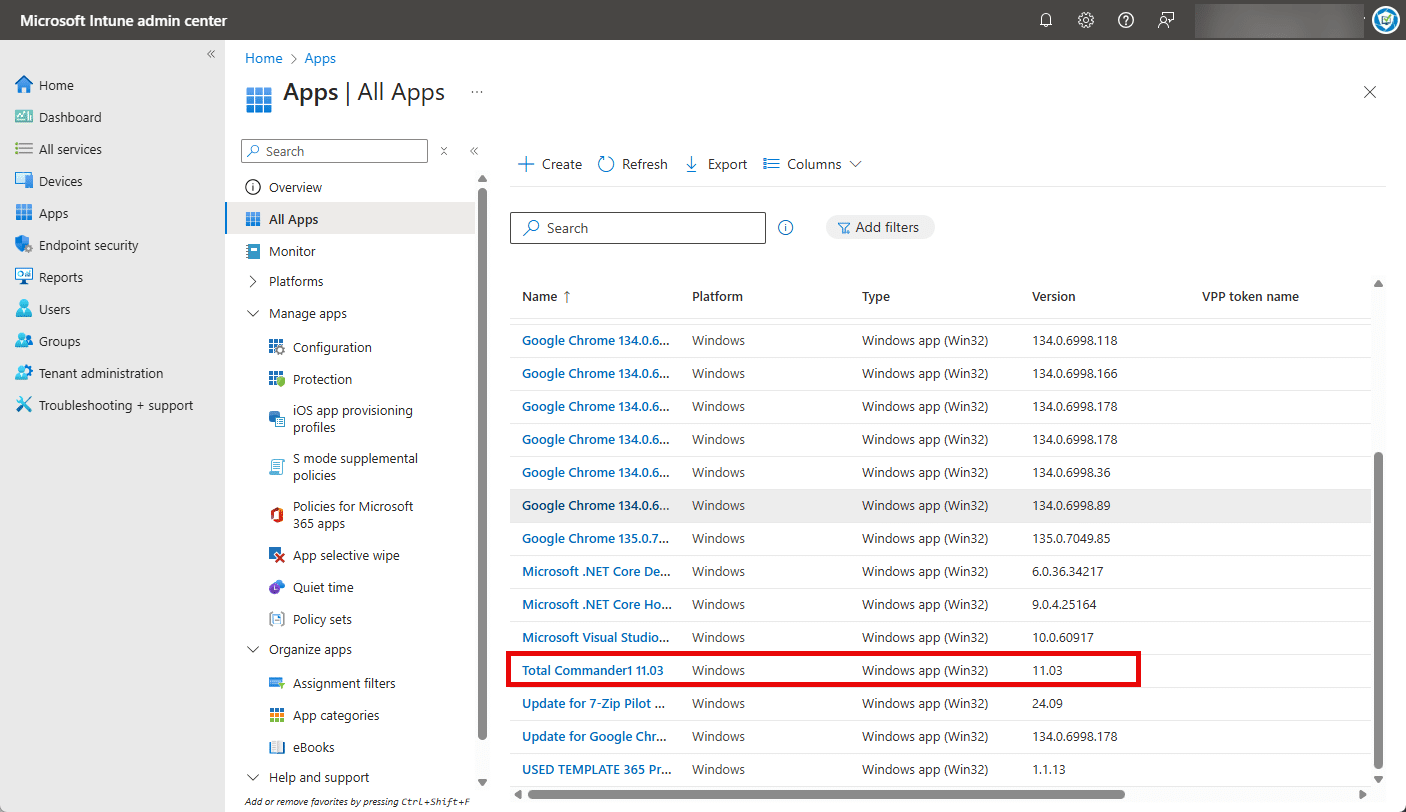Viewport: 1406px width, 812px height.
Task: Click the Refresh toolbar icon
Action: coord(606,164)
